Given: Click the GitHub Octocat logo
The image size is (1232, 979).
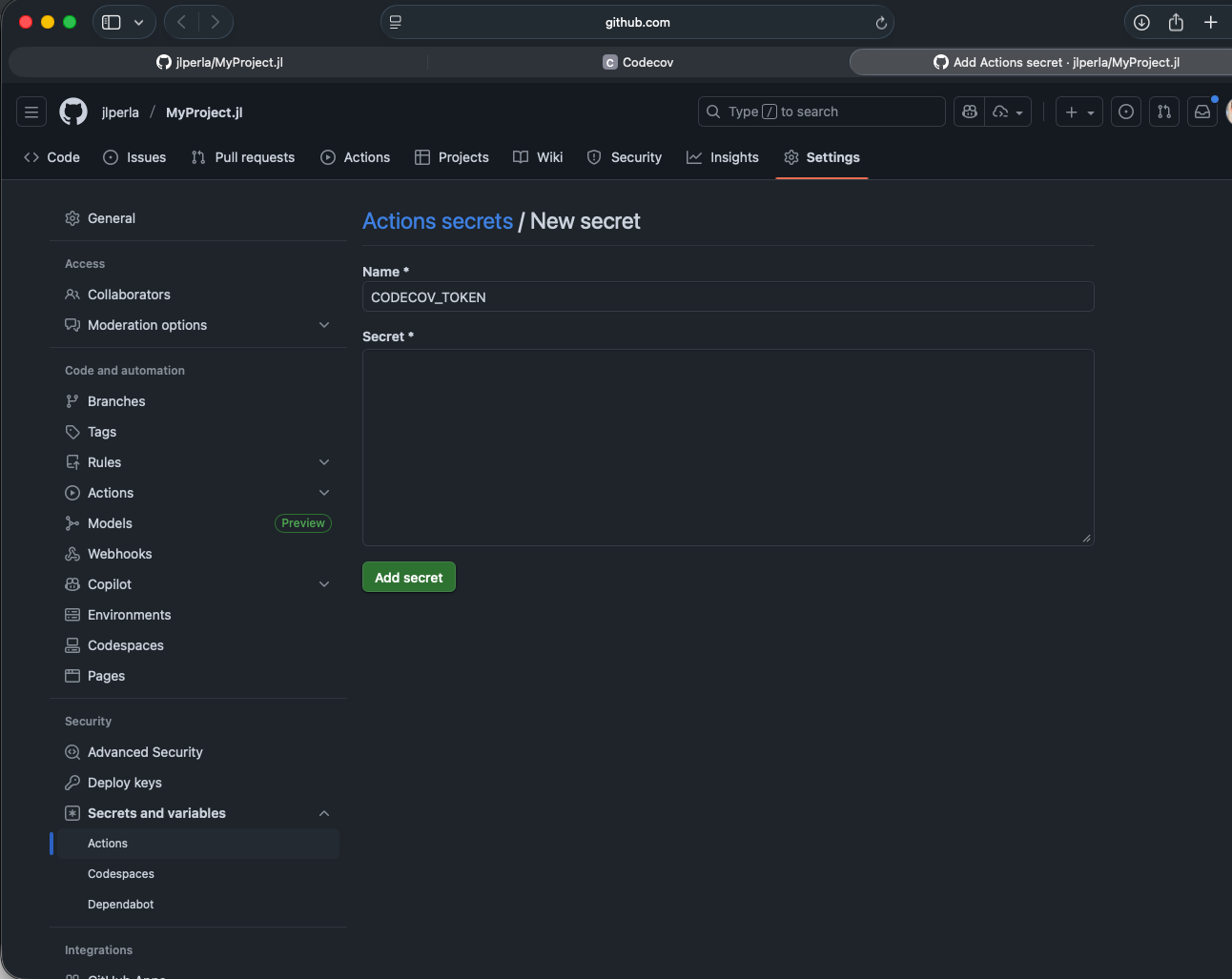Looking at the screenshot, I should tap(73, 112).
